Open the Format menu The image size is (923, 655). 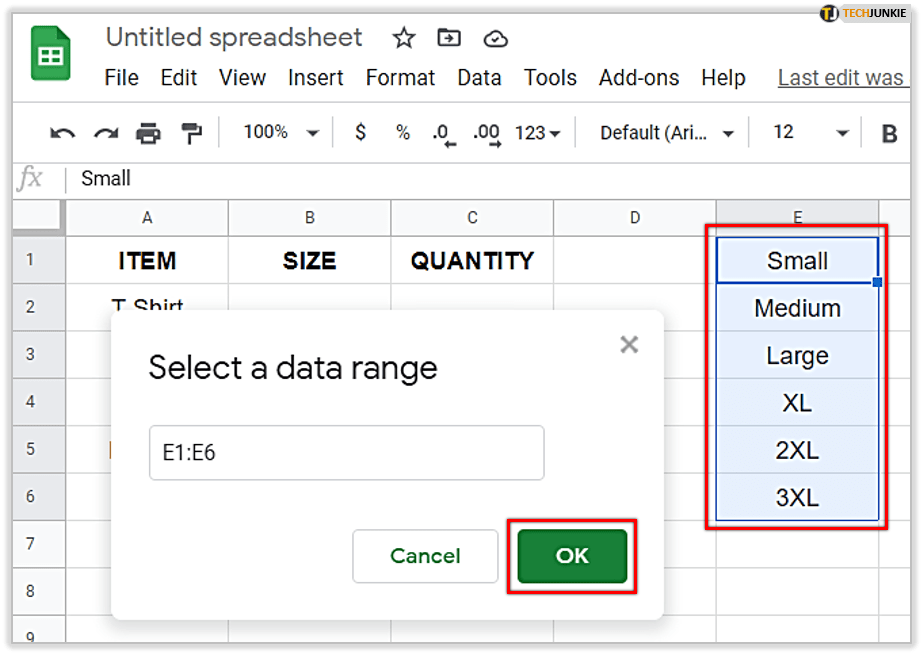coord(400,78)
